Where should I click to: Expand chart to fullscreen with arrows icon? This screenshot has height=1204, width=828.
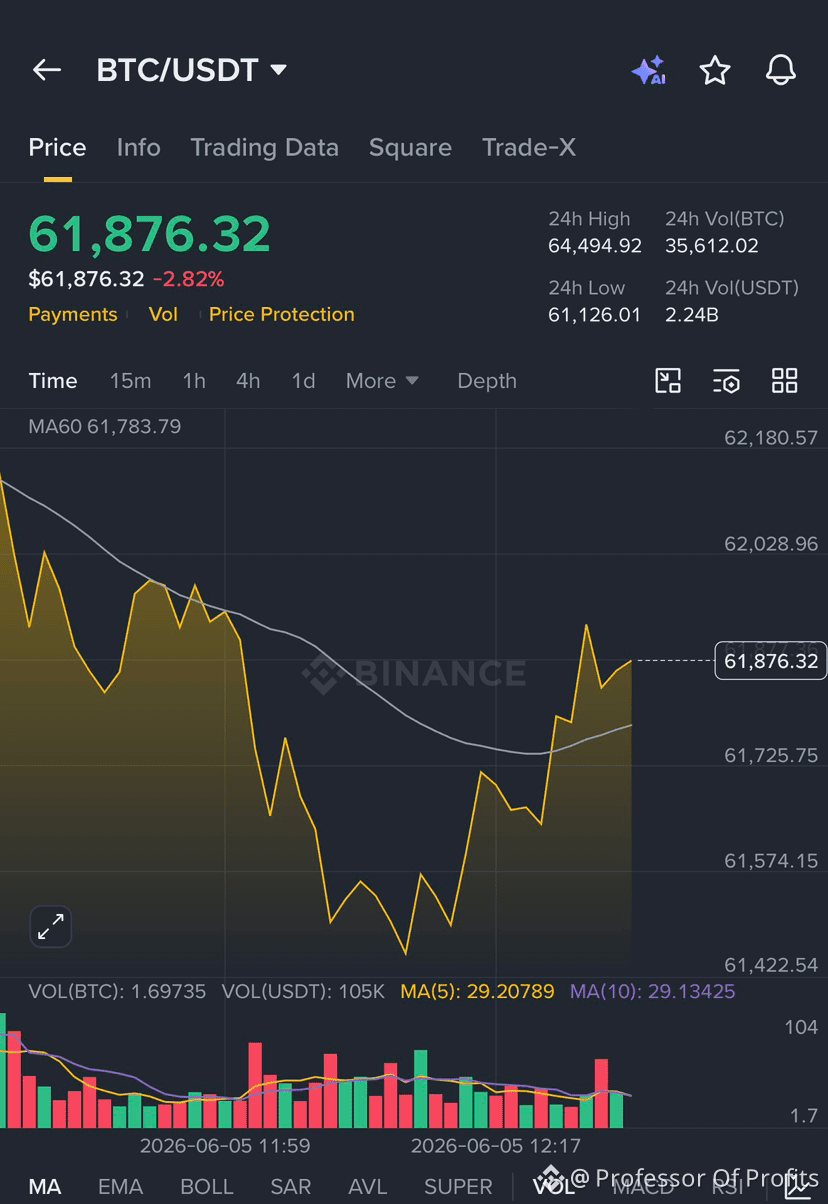pyautogui.click(x=50, y=927)
